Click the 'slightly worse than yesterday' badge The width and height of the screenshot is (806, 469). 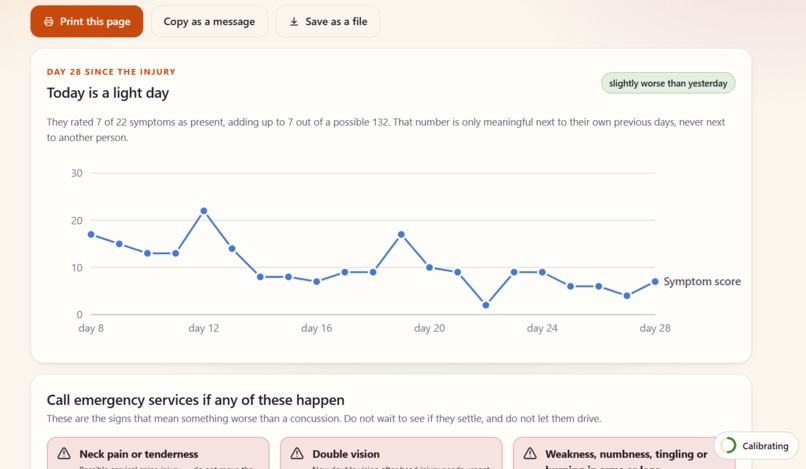668,83
